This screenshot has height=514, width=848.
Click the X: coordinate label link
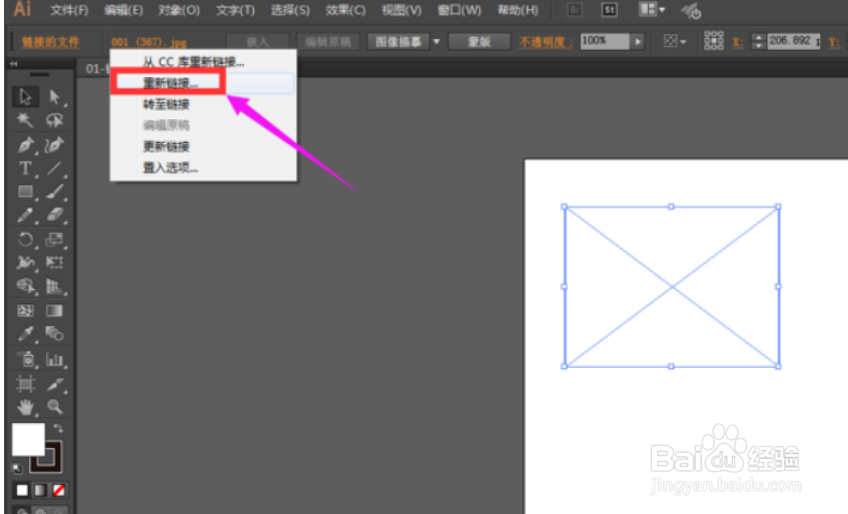coord(738,42)
